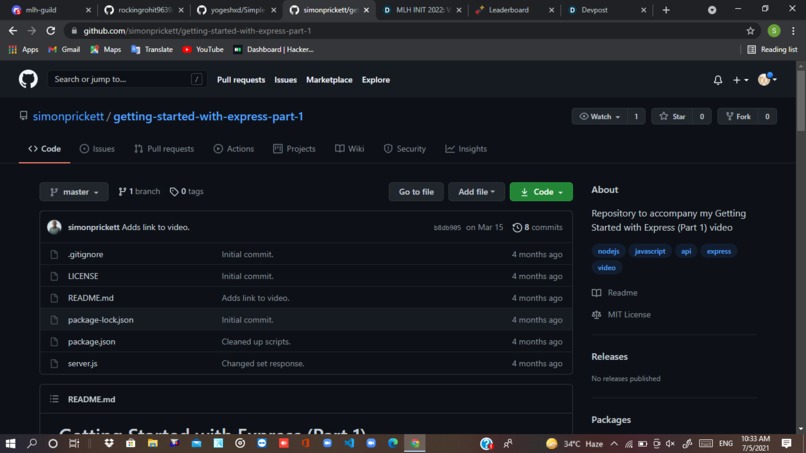Open the Readme link in About
The height and width of the screenshot is (453, 806).
click(x=615, y=293)
